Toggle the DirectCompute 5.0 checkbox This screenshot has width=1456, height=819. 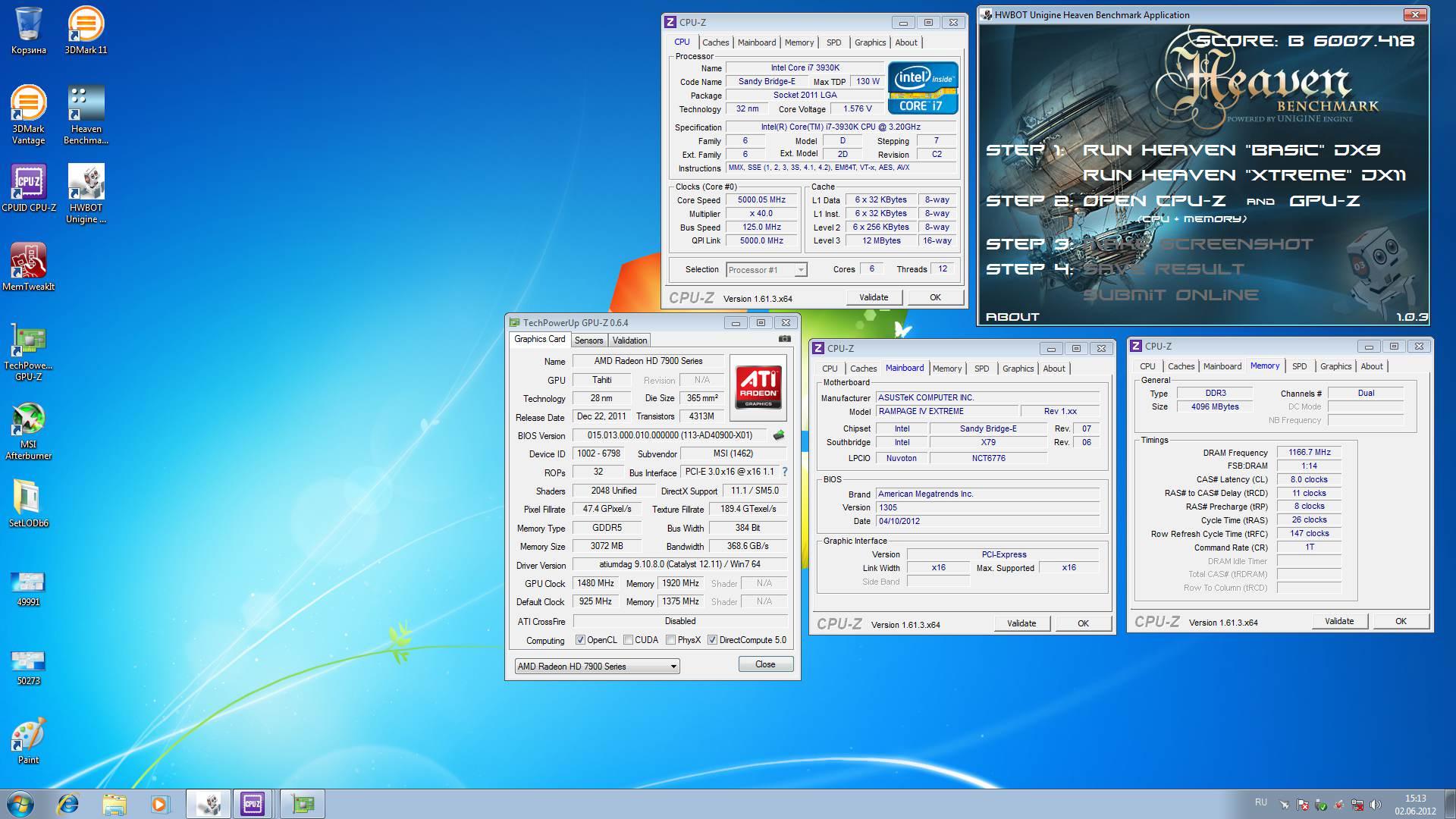point(712,640)
